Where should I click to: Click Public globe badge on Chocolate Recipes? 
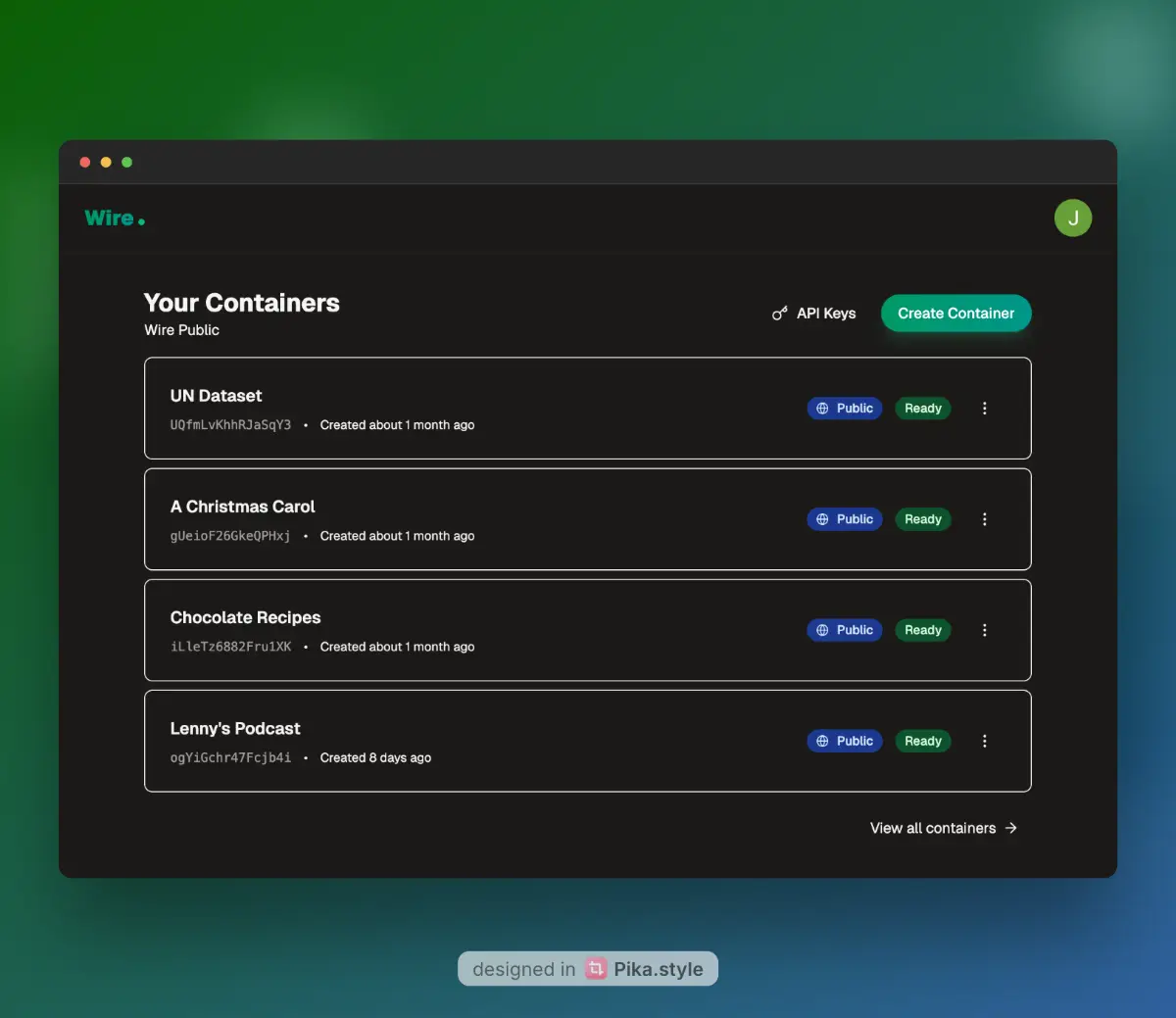pyautogui.click(x=844, y=630)
